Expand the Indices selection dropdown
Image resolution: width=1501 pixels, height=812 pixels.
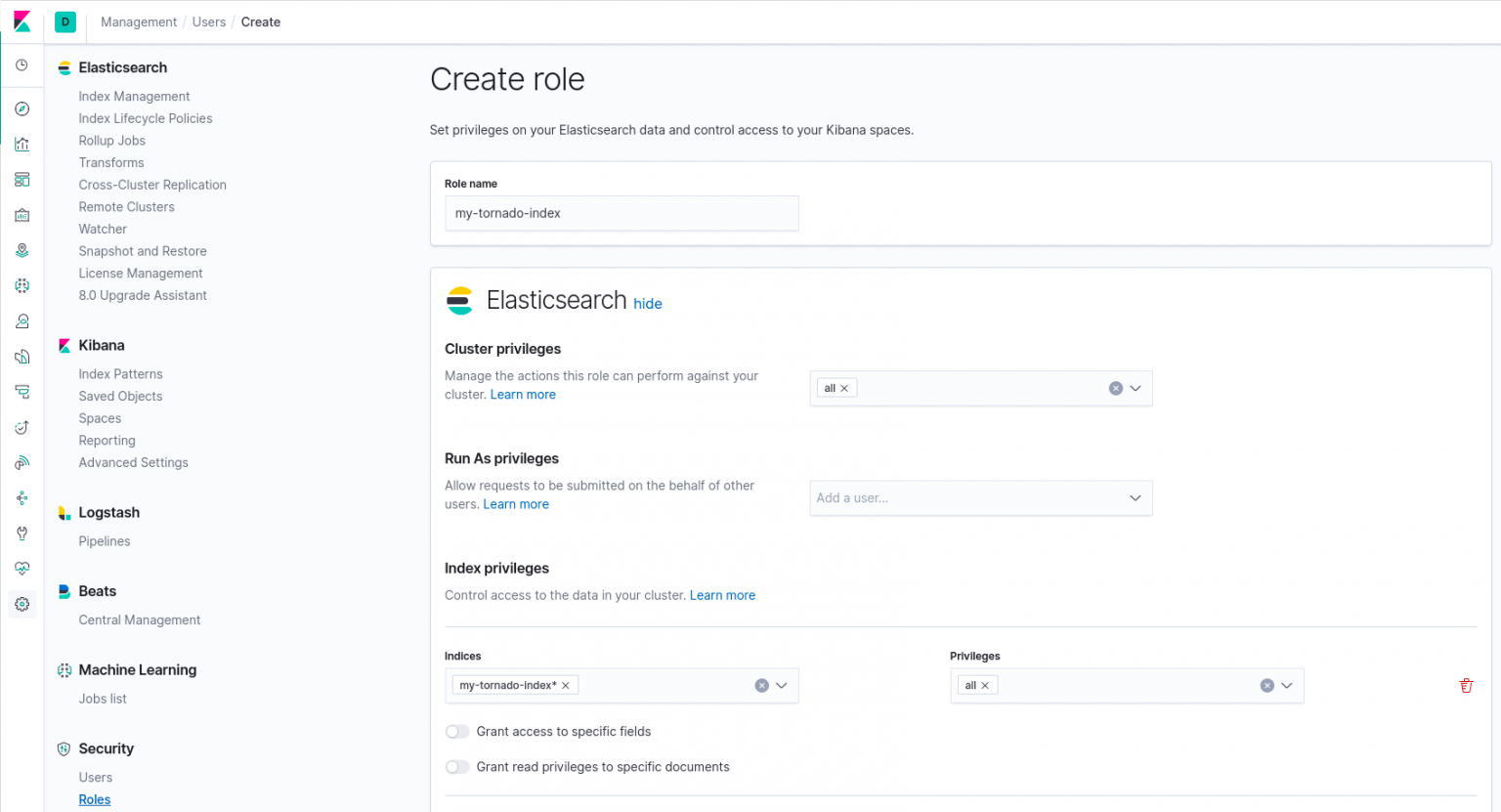point(780,685)
